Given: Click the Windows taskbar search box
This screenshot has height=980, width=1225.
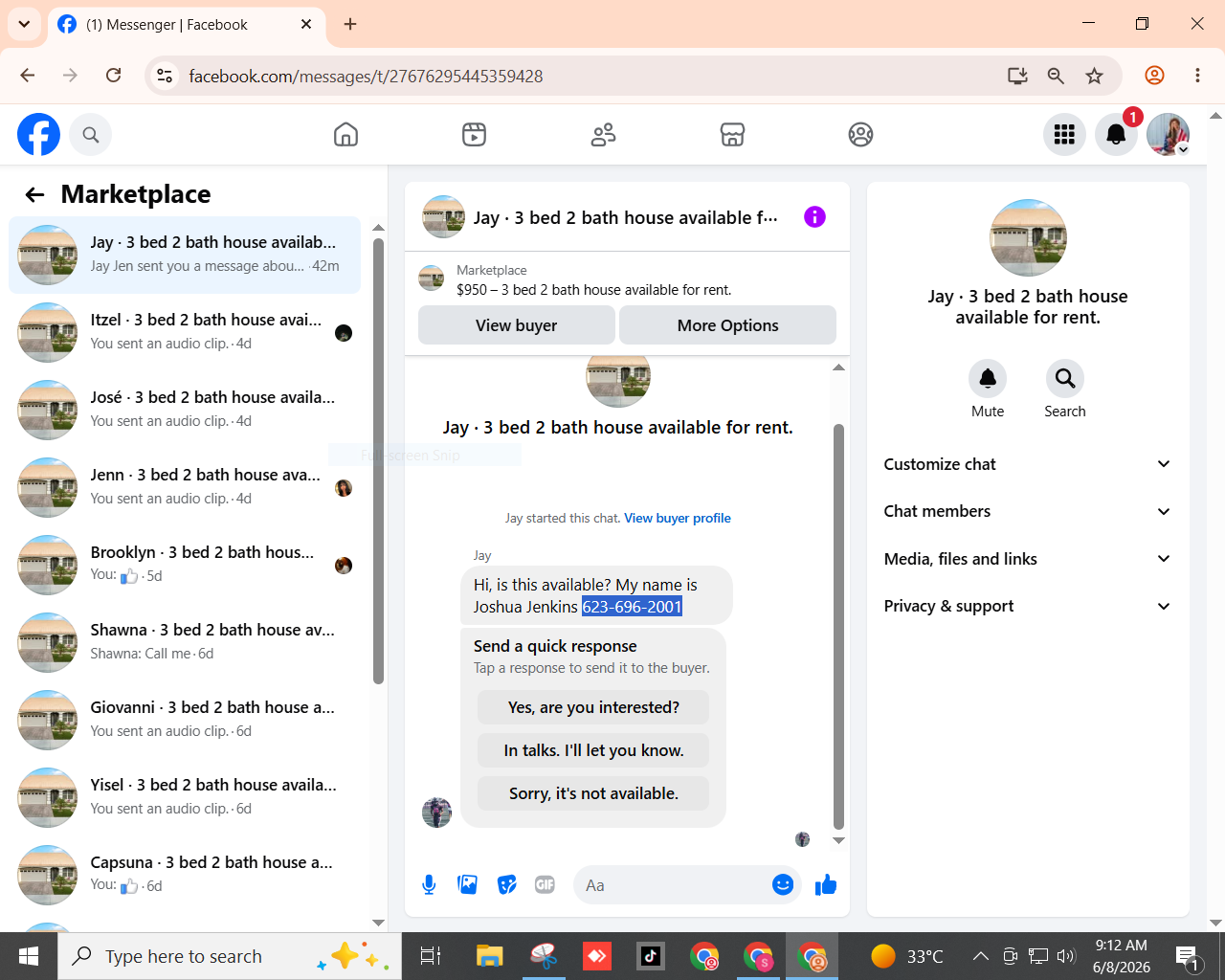Looking at the screenshot, I should click(230, 956).
